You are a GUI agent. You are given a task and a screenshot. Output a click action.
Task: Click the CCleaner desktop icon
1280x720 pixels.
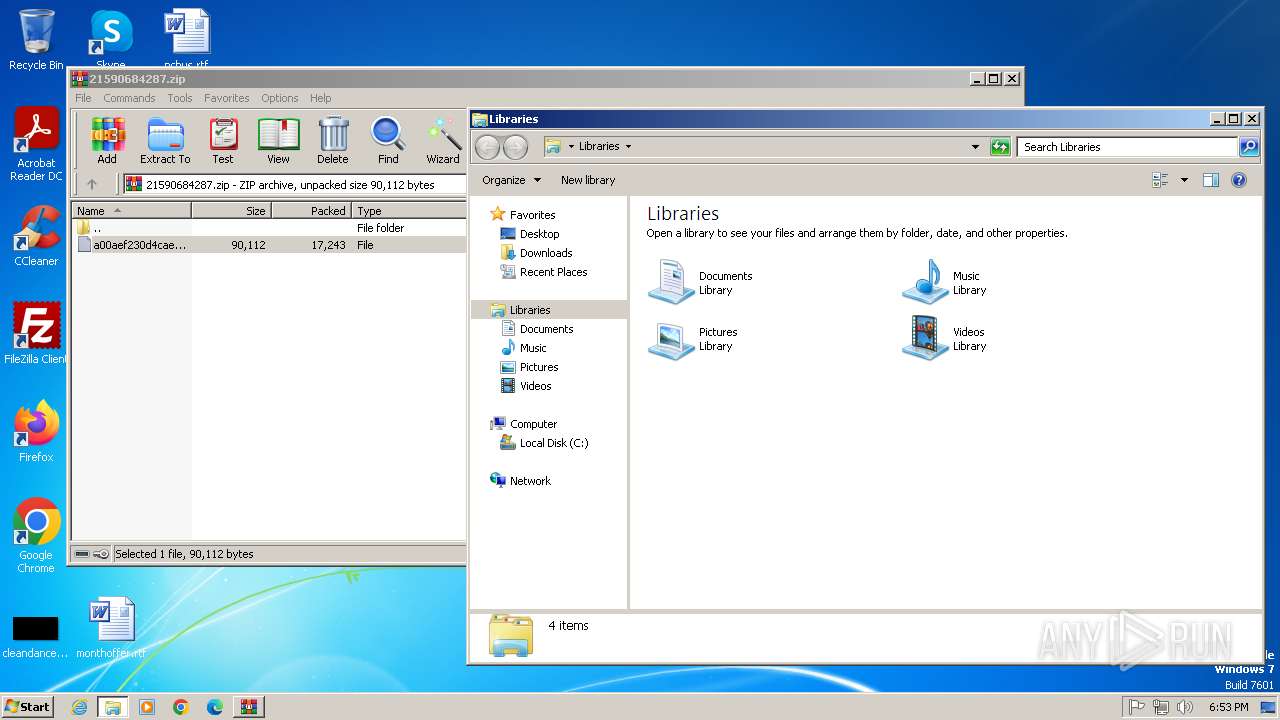point(36,236)
